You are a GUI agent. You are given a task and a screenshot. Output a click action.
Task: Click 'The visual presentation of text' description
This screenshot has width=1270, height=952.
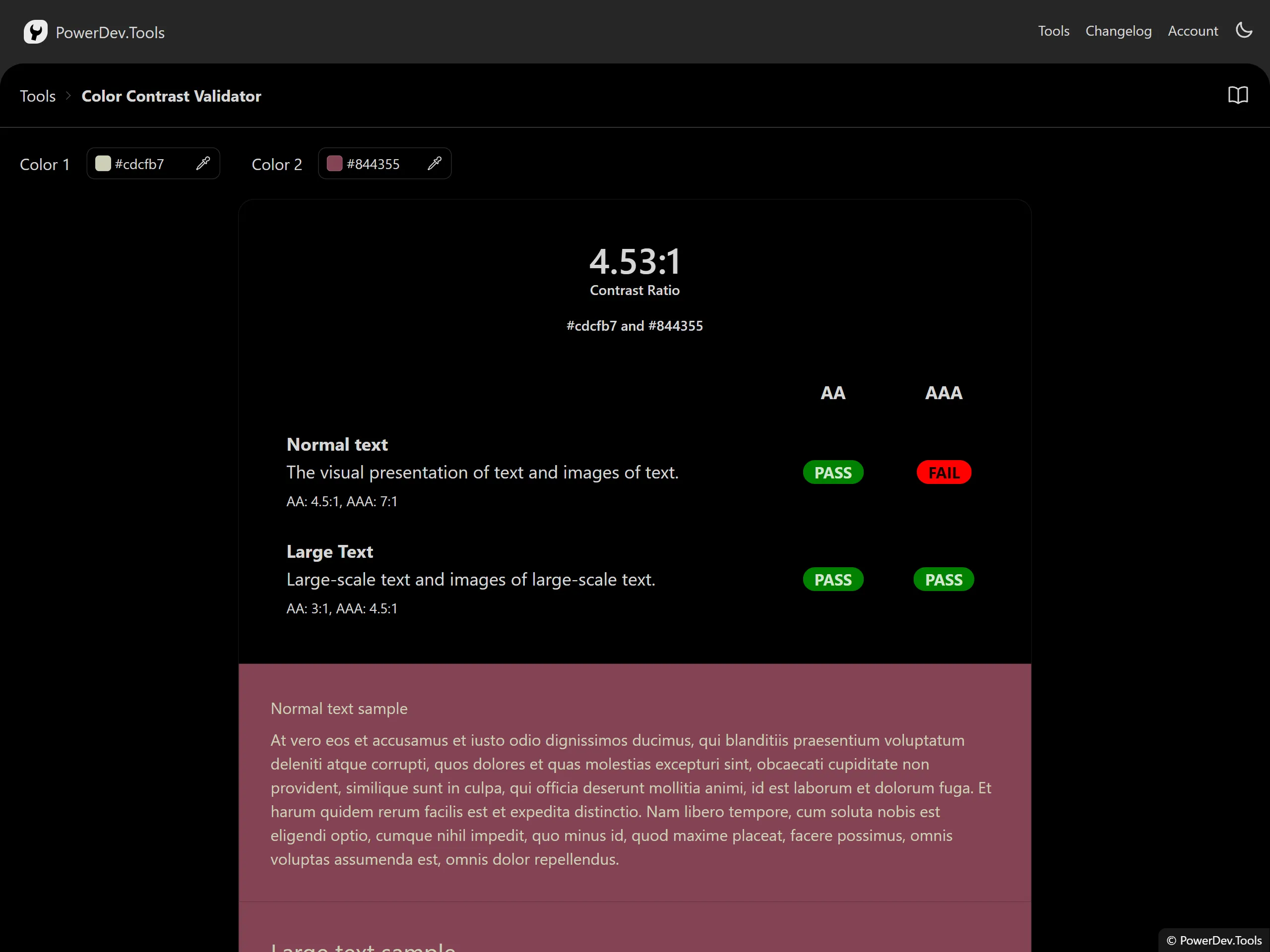(x=482, y=473)
